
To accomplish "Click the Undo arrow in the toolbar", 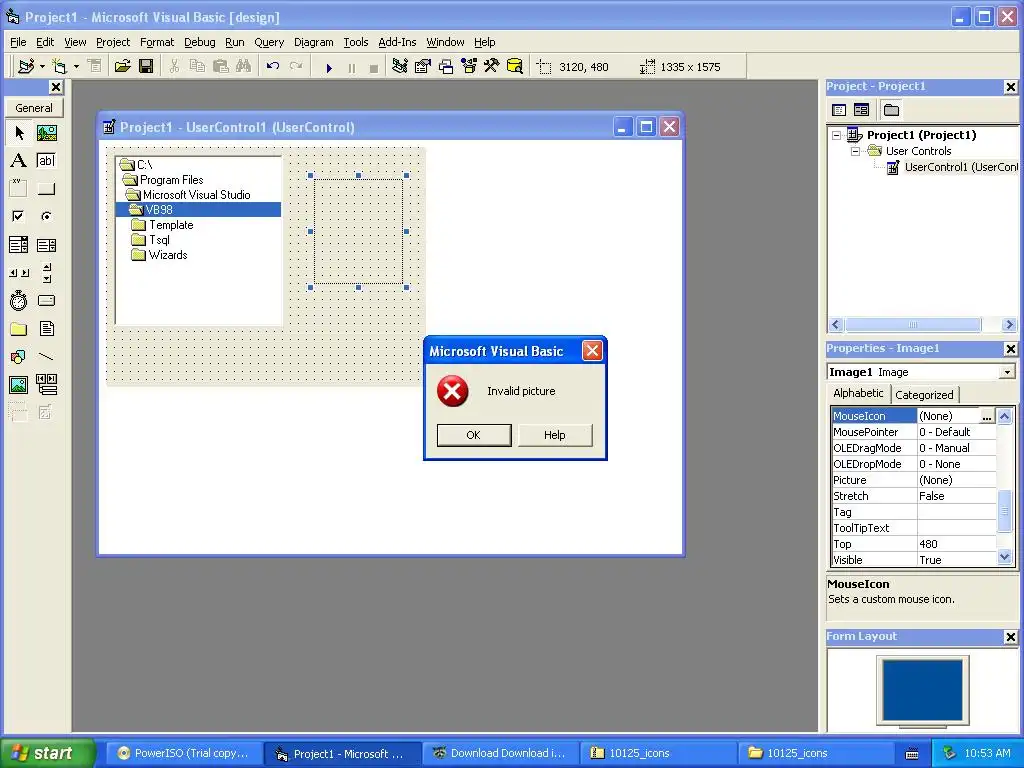I will pyautogui.click(x=273, y=67).
